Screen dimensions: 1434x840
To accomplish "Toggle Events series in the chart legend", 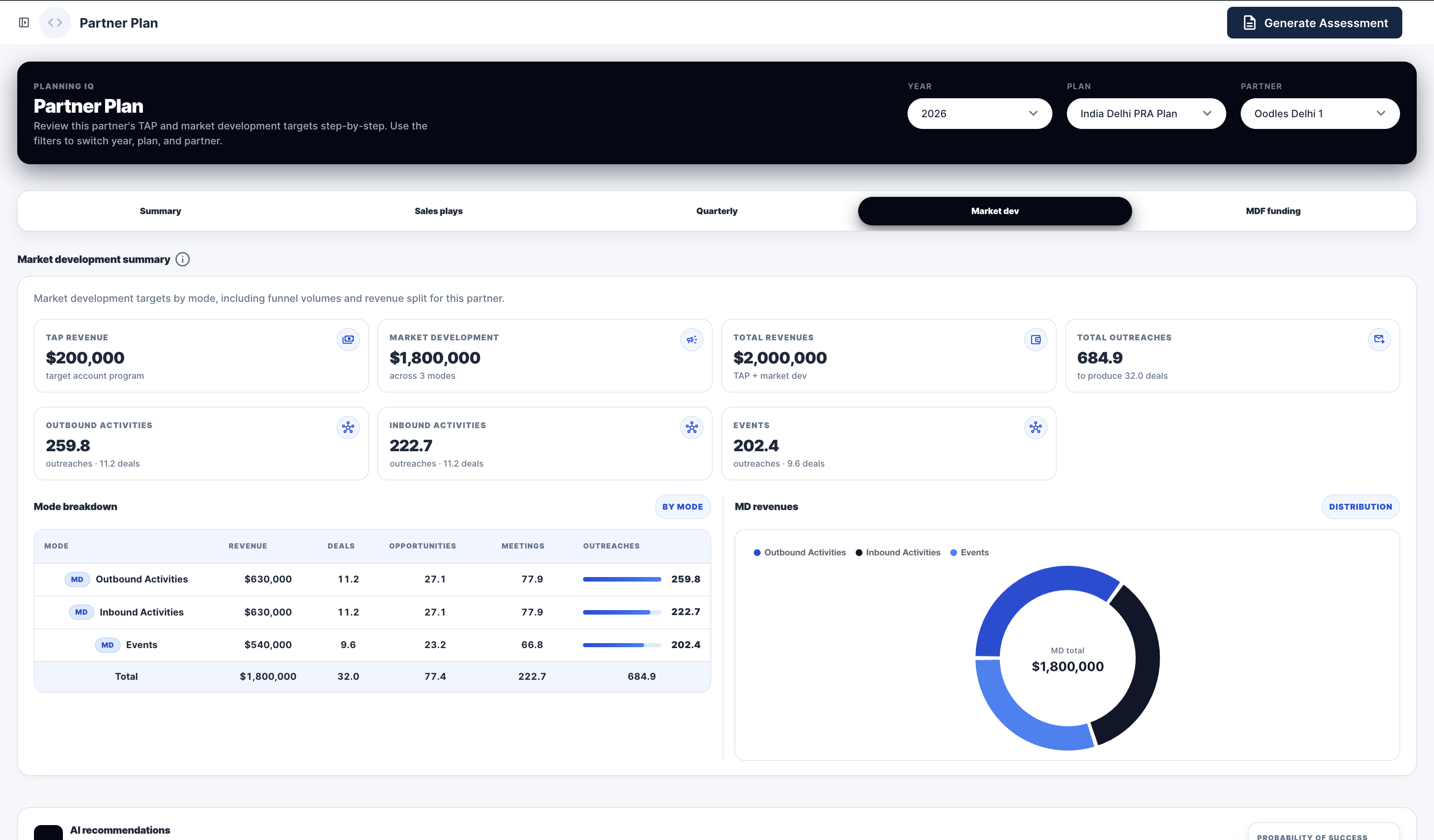I will point(970,553).
